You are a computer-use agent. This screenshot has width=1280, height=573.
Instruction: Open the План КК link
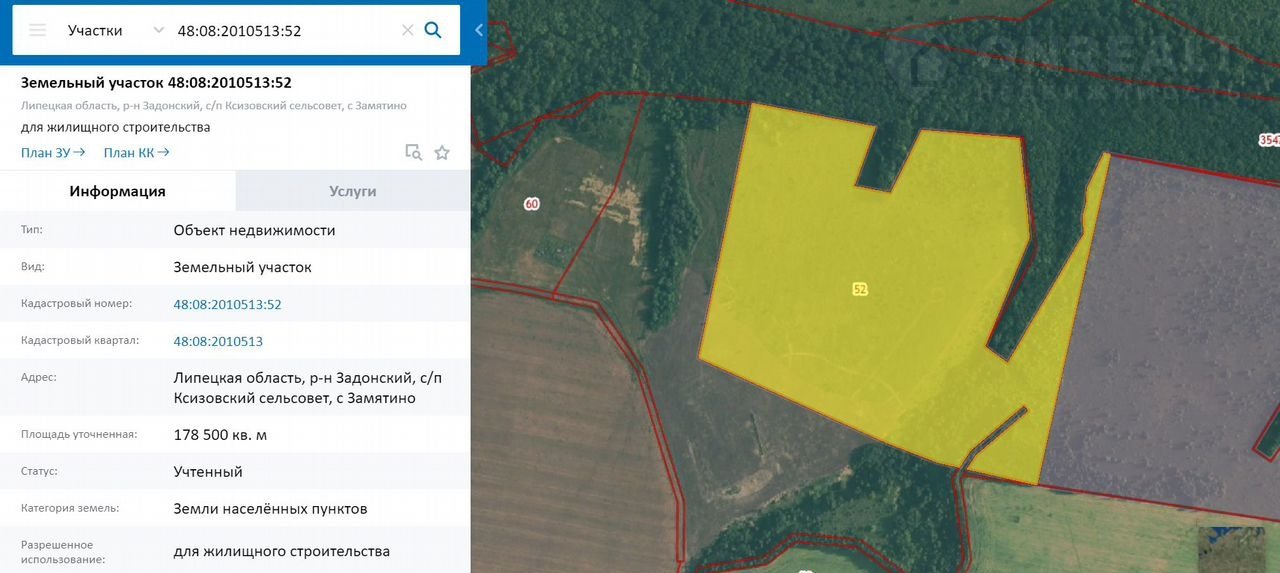[136, 152]
